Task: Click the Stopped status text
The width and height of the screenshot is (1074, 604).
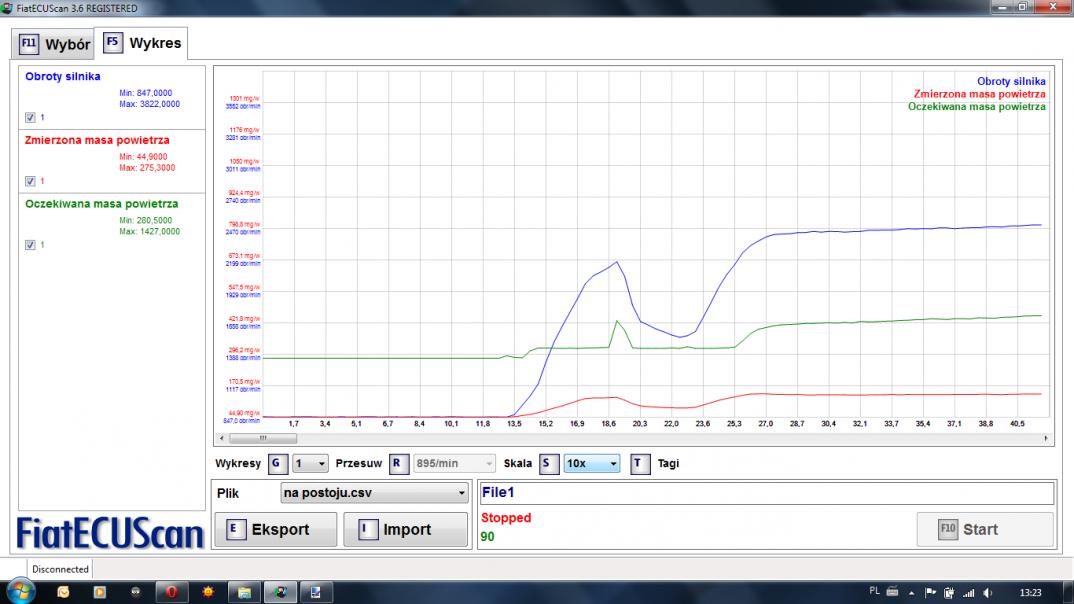Action: click(x=506, y=518)
